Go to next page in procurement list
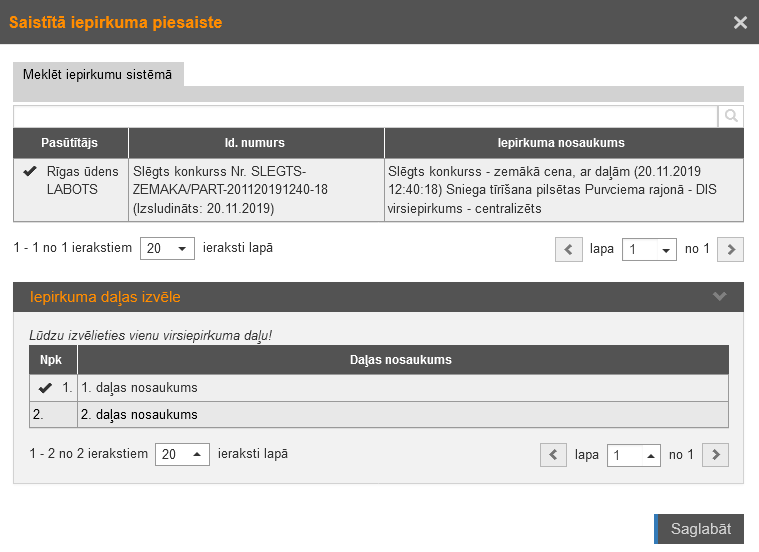 pyautogui.click(x=731, y=249)
